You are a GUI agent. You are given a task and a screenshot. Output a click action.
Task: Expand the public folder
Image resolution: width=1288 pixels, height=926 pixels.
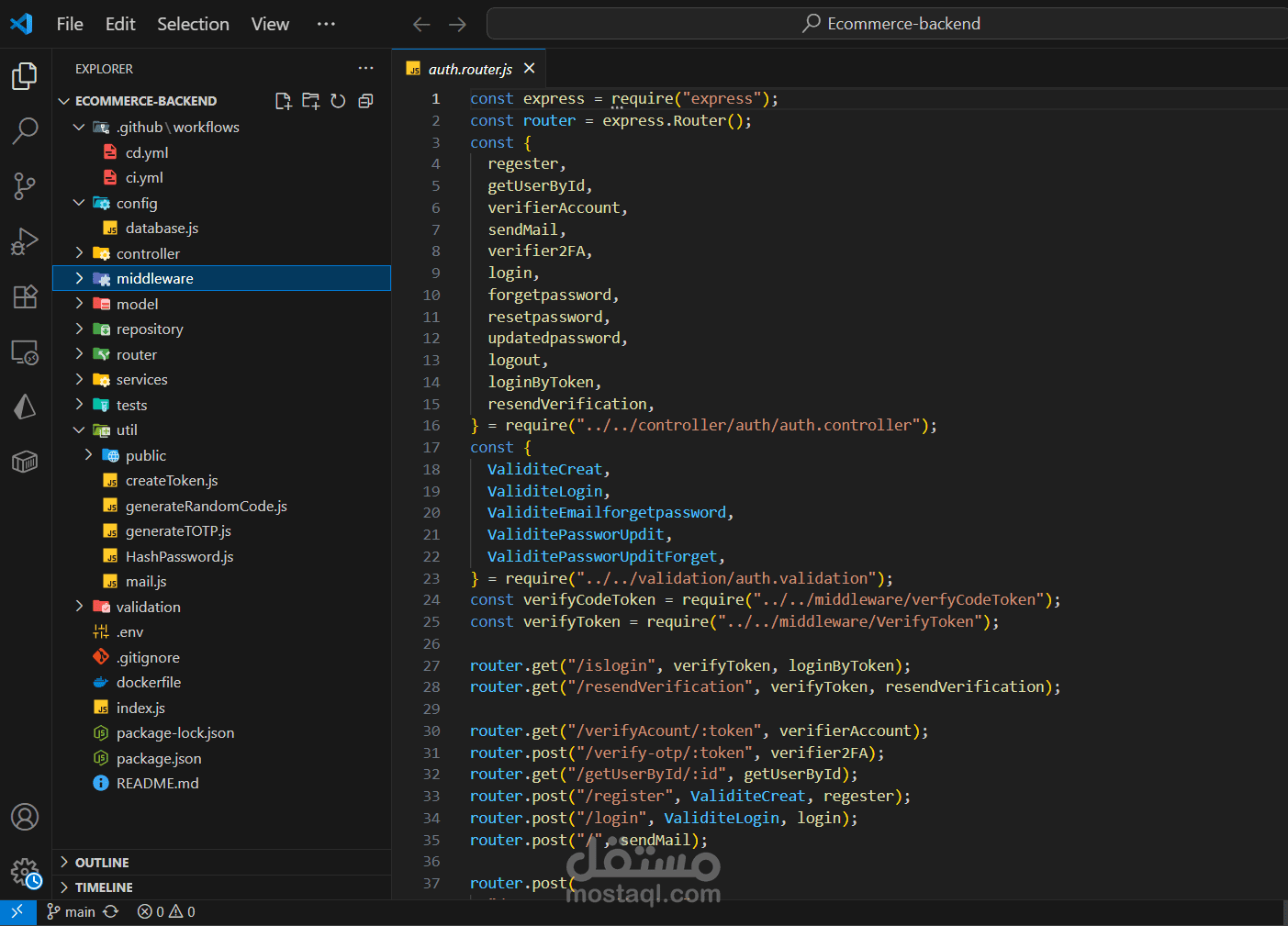tap(222, 455)
